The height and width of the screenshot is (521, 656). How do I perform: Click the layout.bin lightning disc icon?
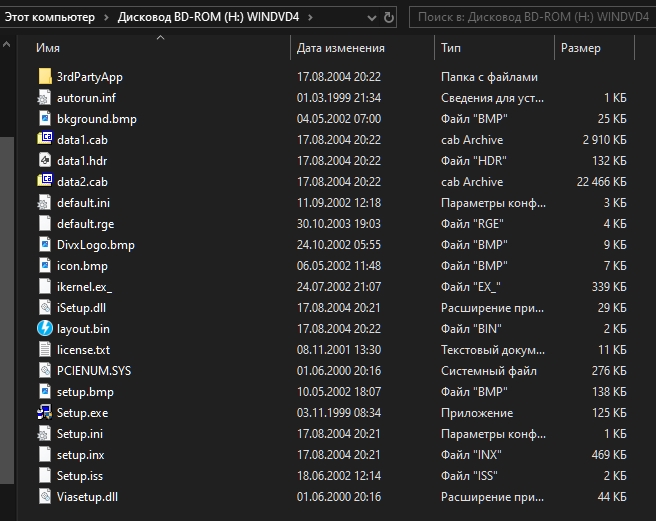click(45, 329)
